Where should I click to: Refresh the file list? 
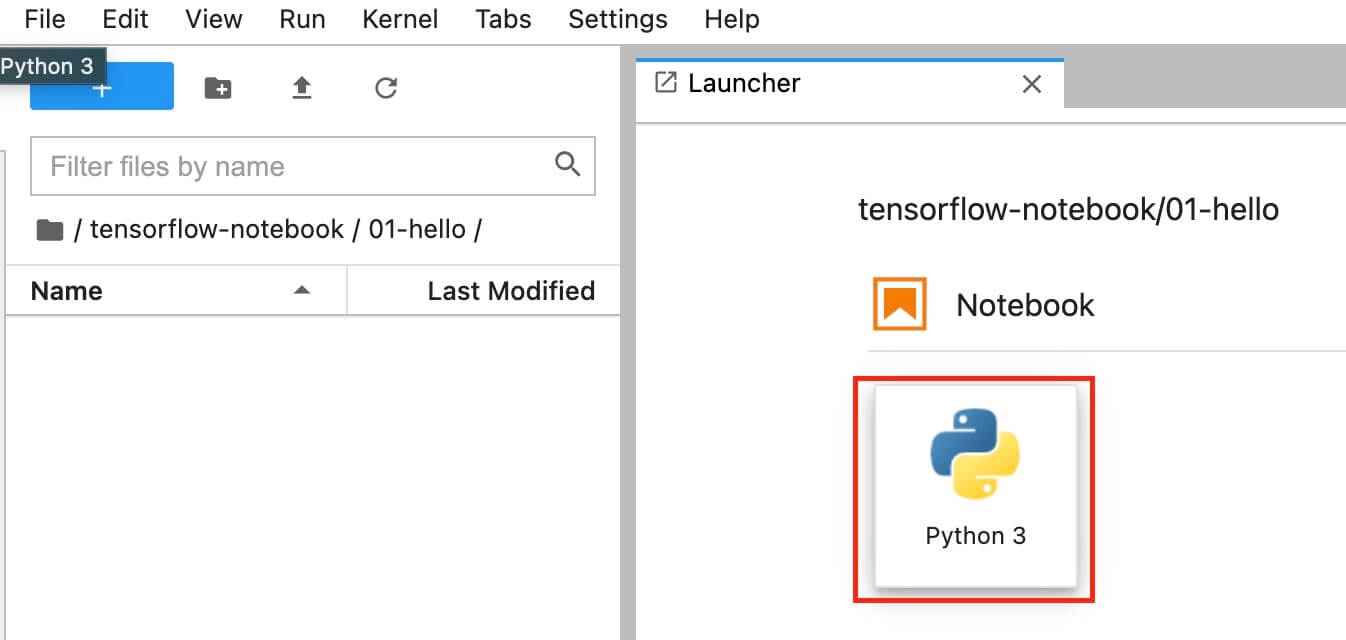386,88
